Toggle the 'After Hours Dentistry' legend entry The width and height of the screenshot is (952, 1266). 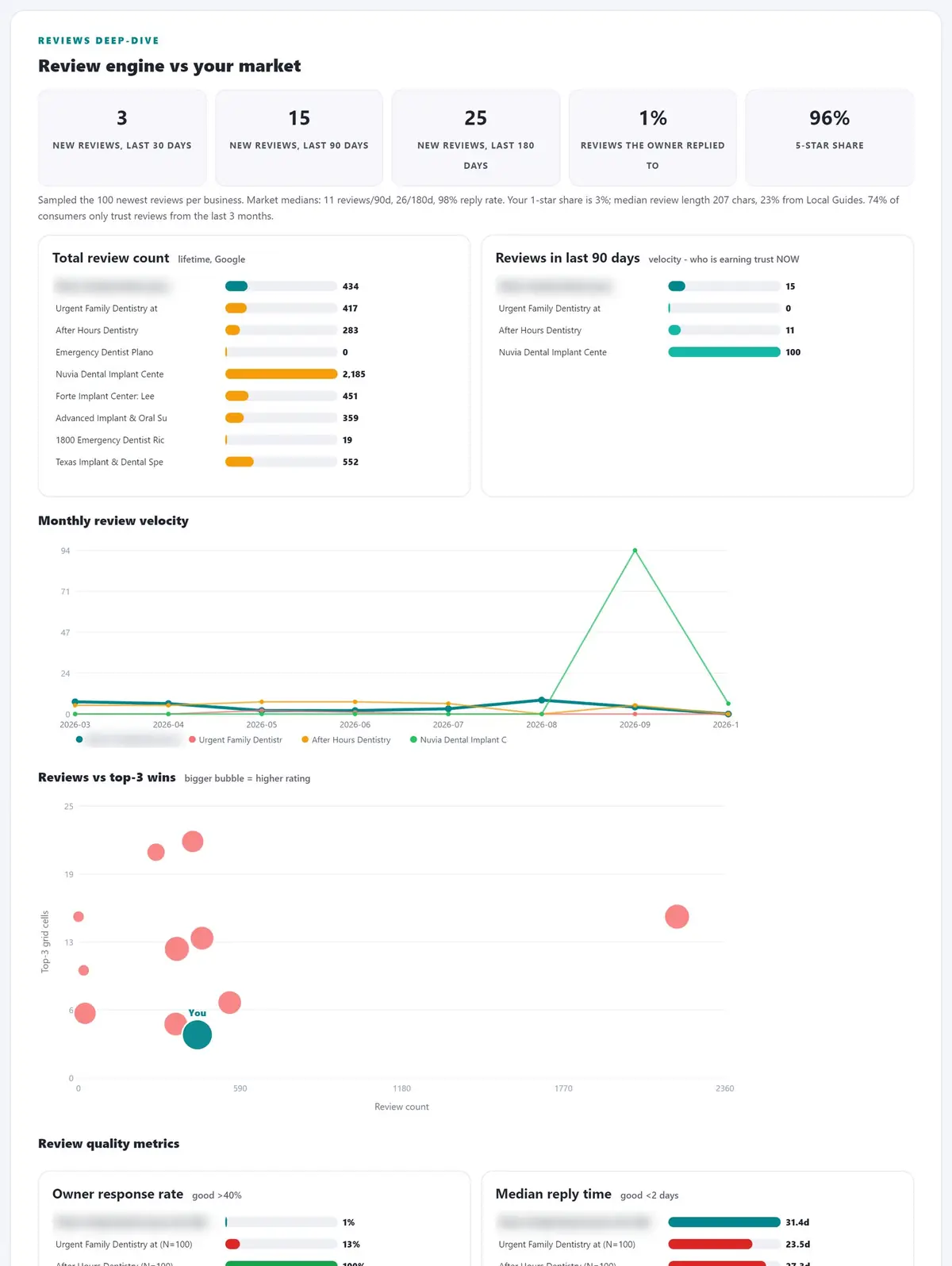tap(347, 740)
